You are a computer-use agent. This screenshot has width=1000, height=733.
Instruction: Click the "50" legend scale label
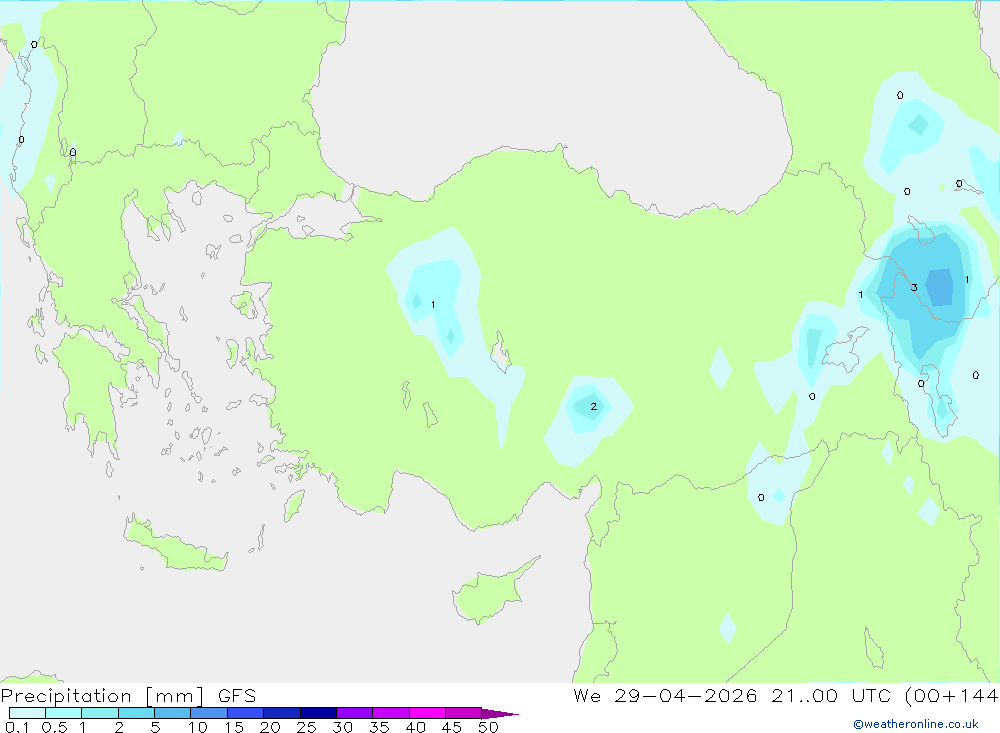(488, 727)
